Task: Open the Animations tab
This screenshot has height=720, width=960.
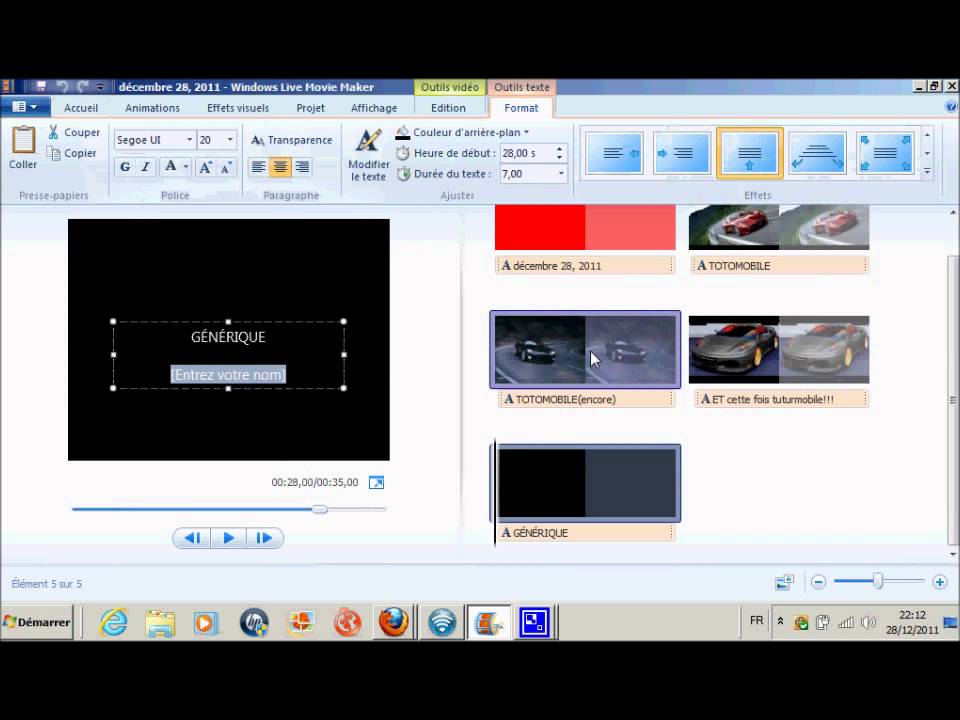Action: 152,108
